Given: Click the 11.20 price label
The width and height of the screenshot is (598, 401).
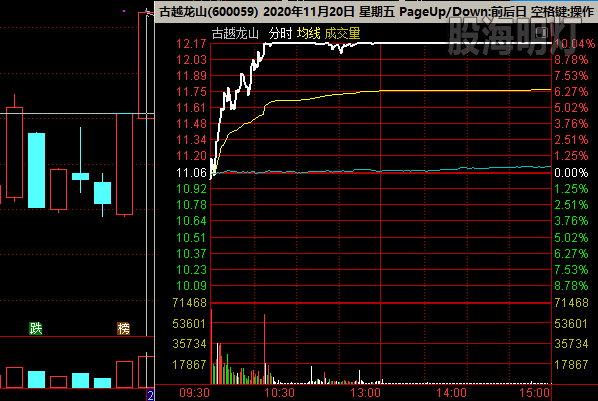Looking at the screenshot, I should pyautogui.click(x=191, y=156).
